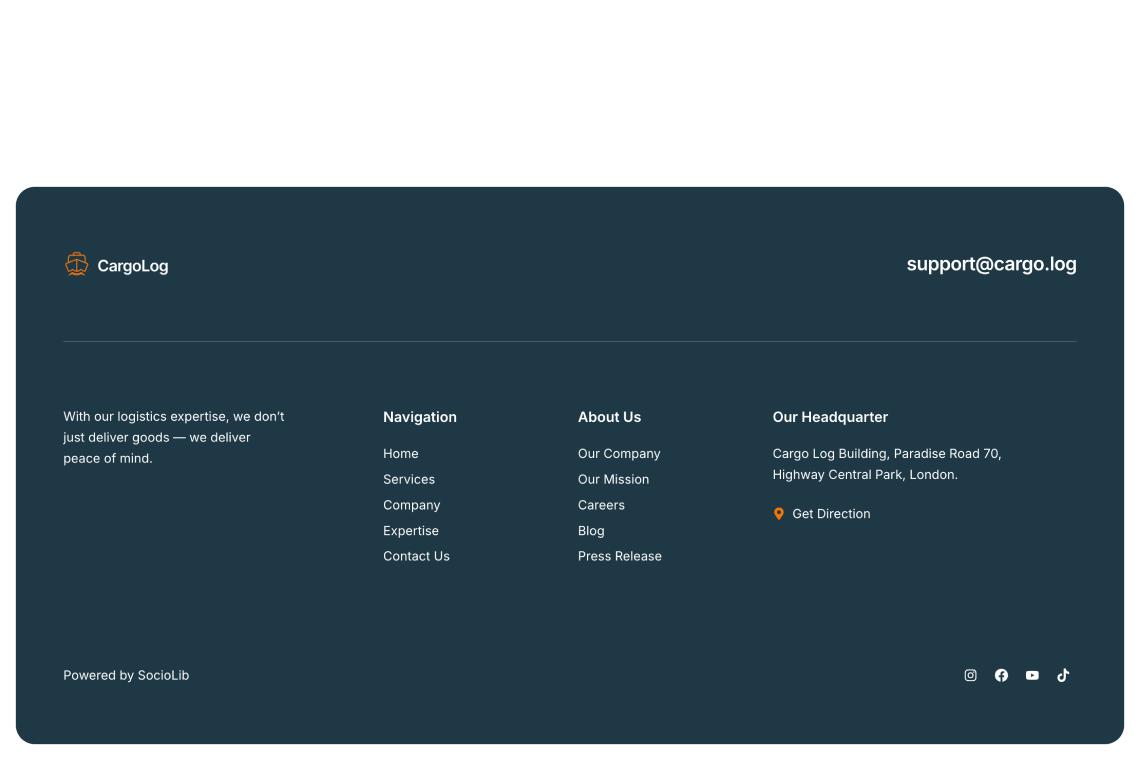Open the Instagram social icon
This screenshot has height=760, width=1140.
coord(970,675)
